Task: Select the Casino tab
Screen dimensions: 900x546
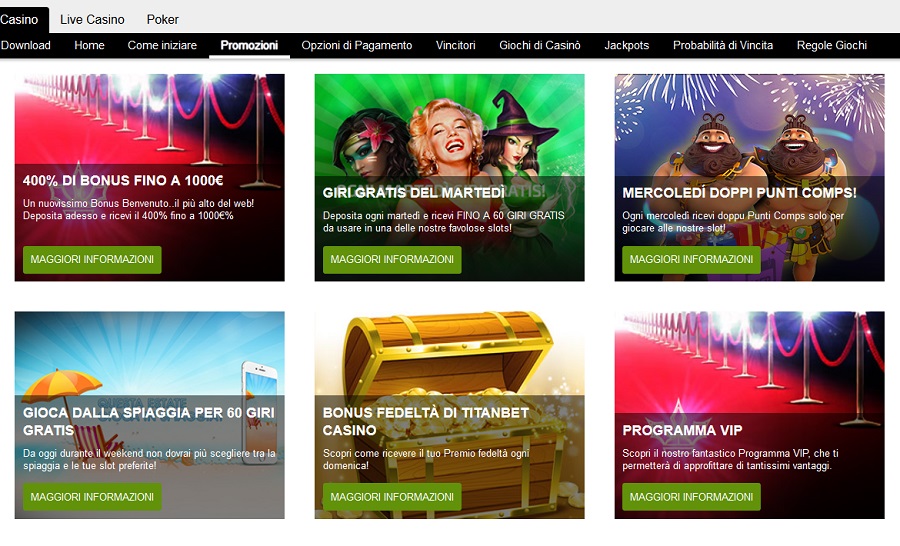Action: tap(20, 20)
